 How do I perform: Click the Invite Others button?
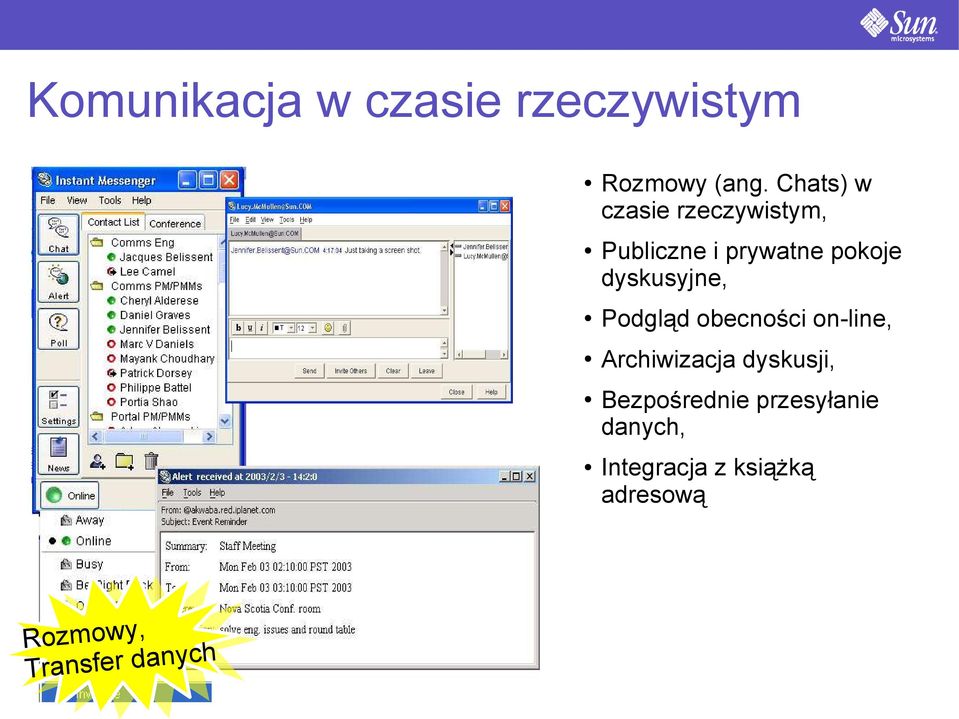pos(351,371)
